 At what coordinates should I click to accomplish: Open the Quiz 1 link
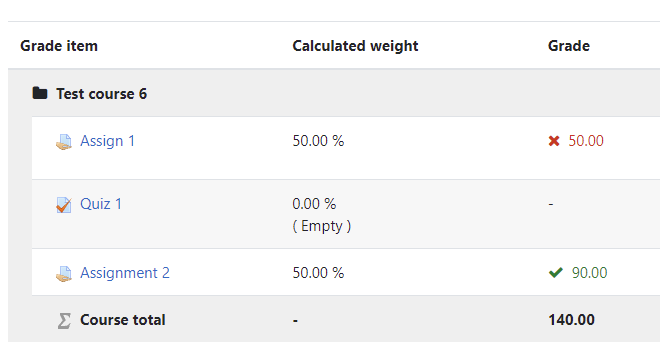(101, 204)
